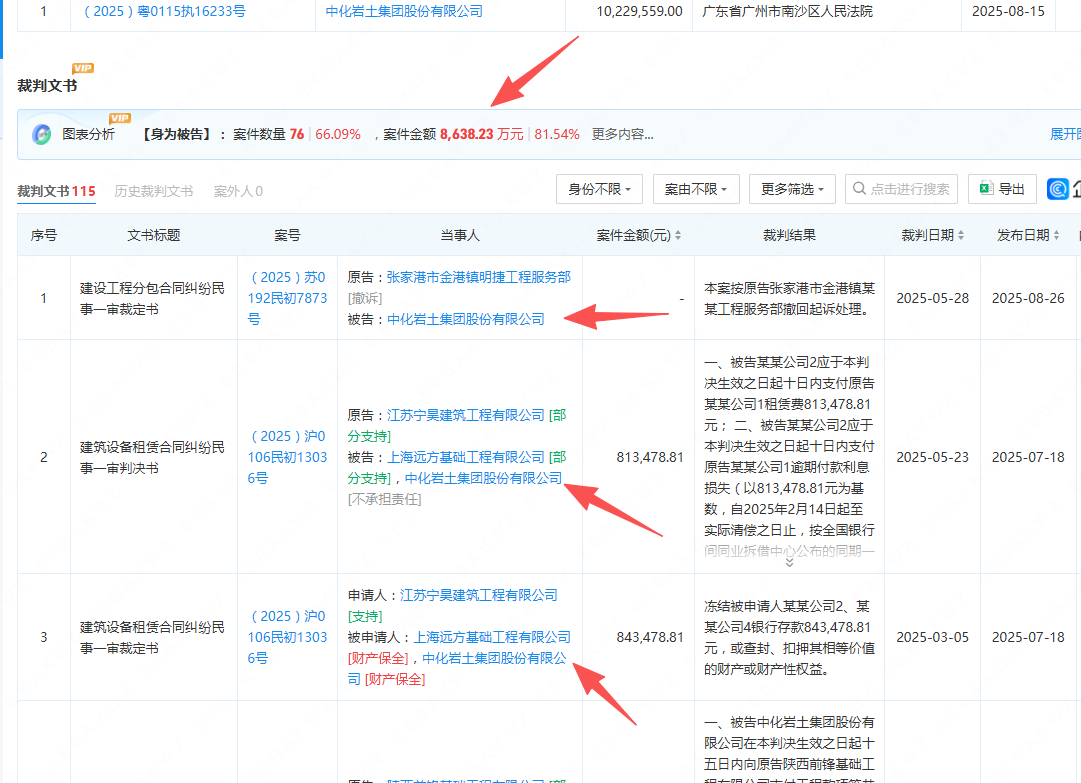Open the 身份不限 dropdown filter
This screenshot has width=1081, height=783.
(599, 189)
